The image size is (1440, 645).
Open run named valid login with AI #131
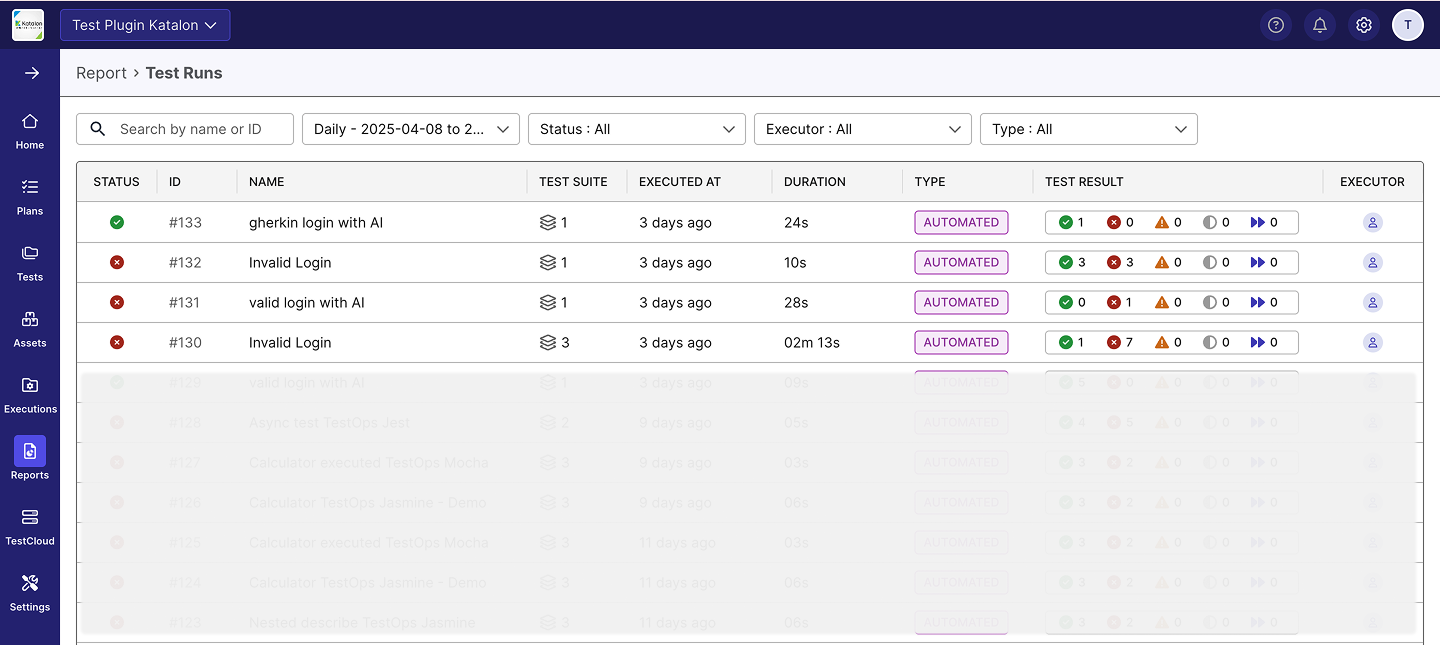click(307, 302)
